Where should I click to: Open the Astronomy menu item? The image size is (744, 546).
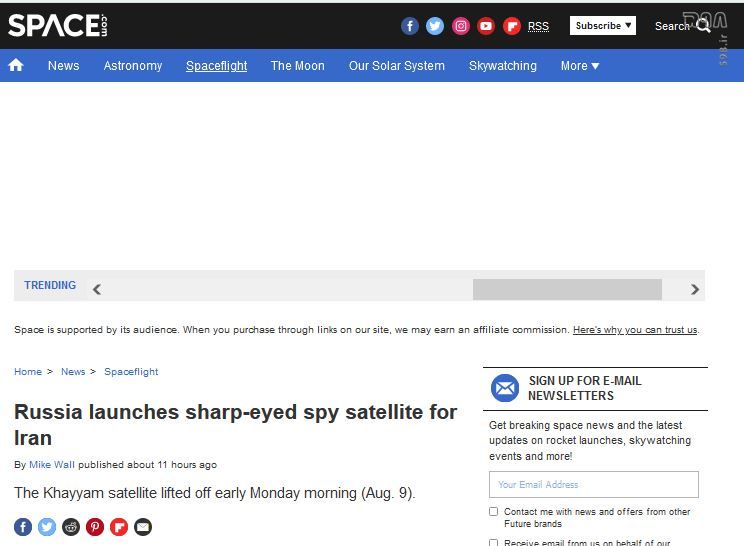(x=133, y=65)
